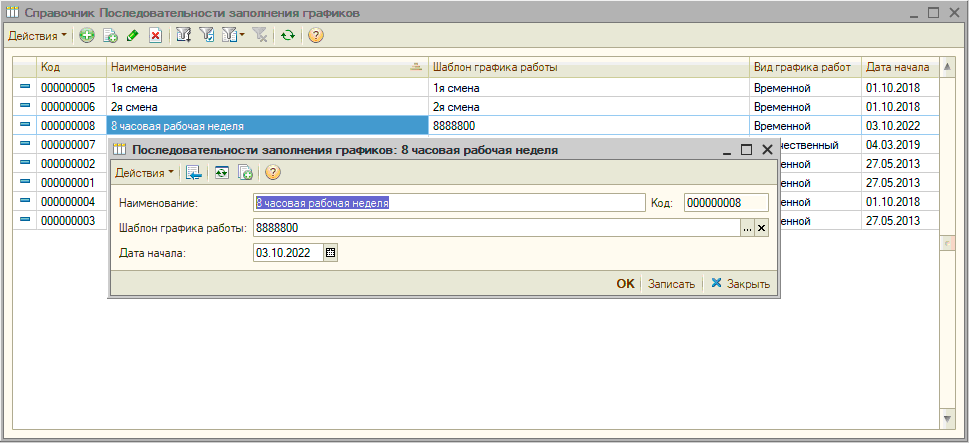969x443 pixels.
Task: Clear the Шаблон графика работы field
Action: [x=761, y=229]
